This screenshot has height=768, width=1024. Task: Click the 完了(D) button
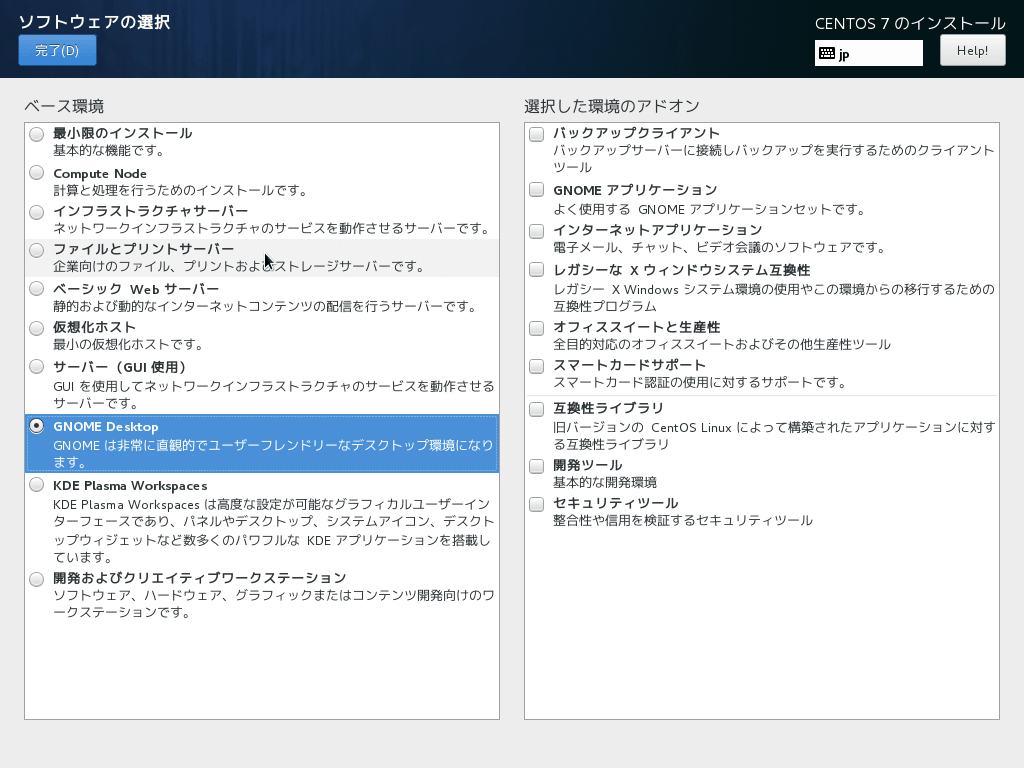(57, 49)
